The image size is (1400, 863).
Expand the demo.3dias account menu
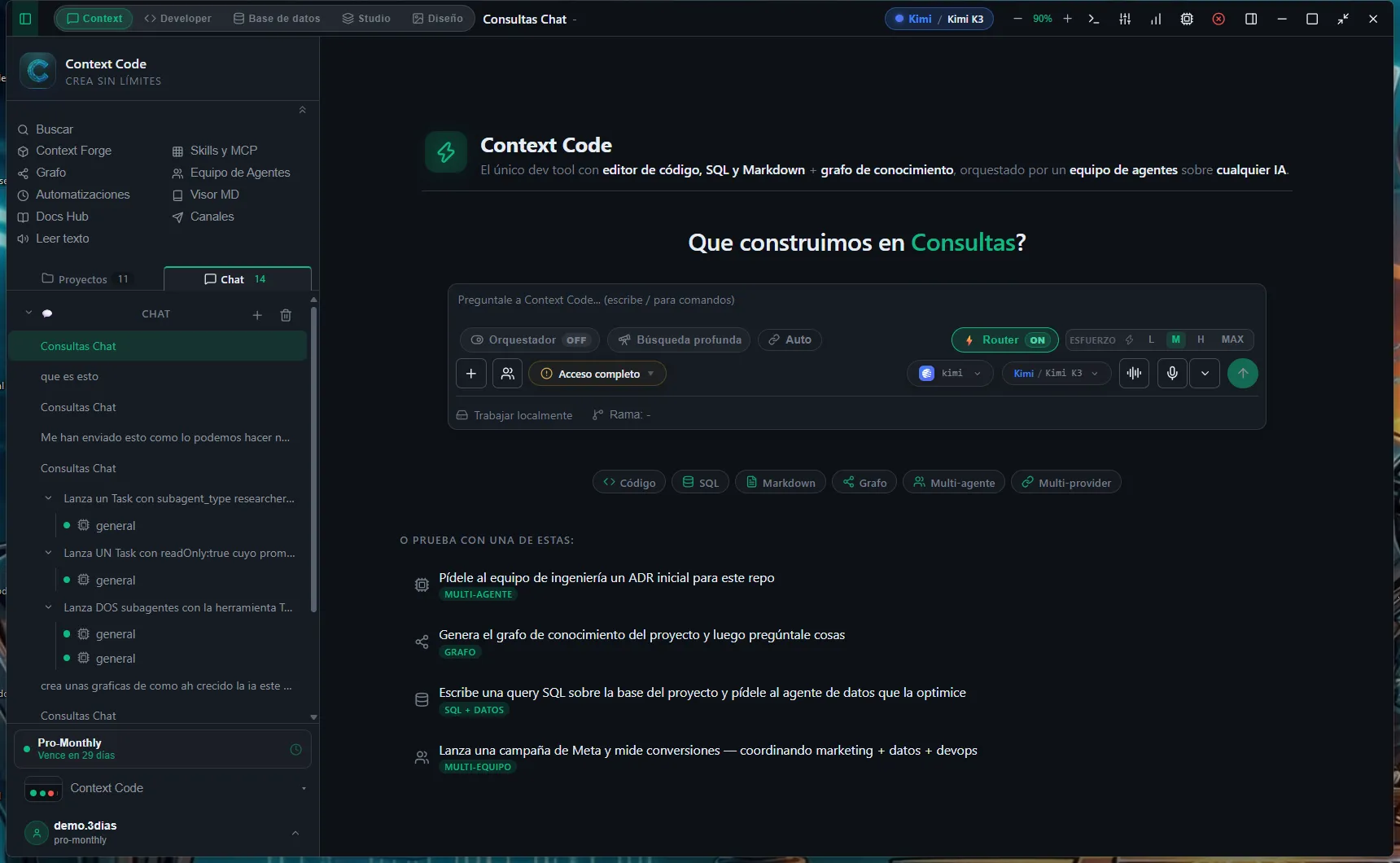pos(295,833)
